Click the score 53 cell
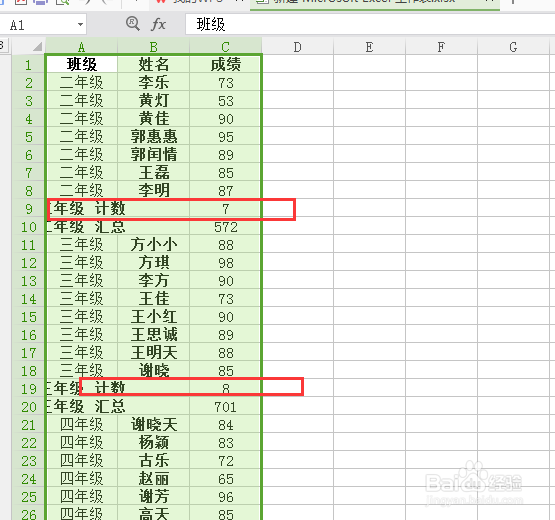This screenshot has width=555, height=520. pos(225,101)
